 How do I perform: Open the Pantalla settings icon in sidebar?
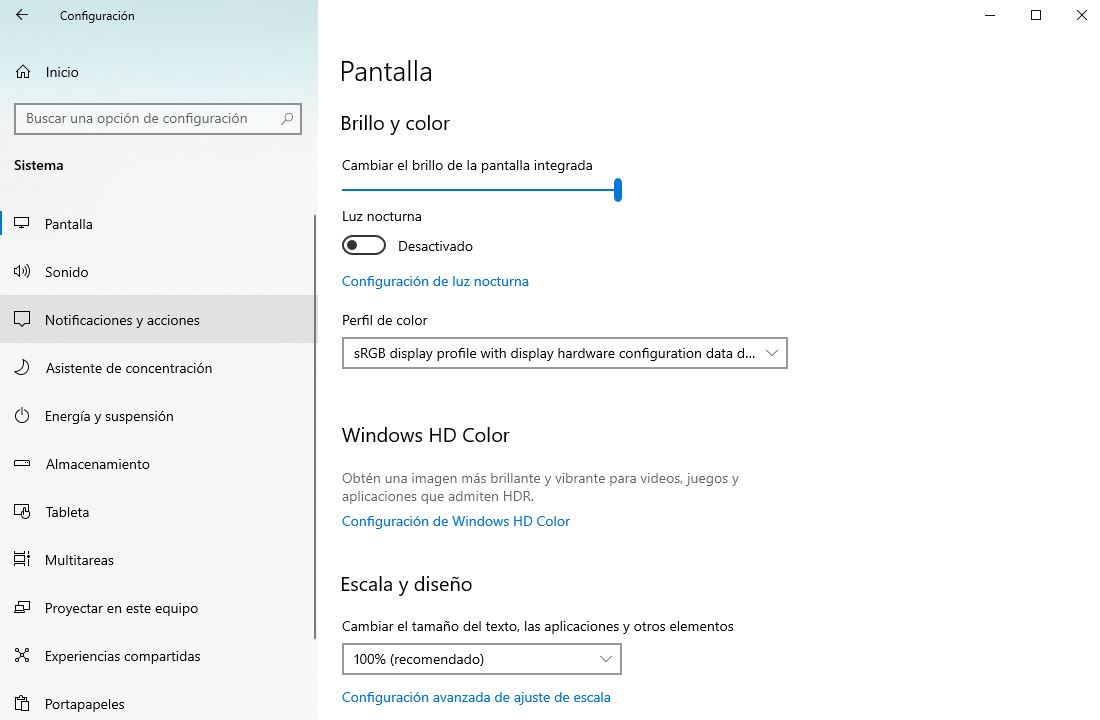click(22, 223)
